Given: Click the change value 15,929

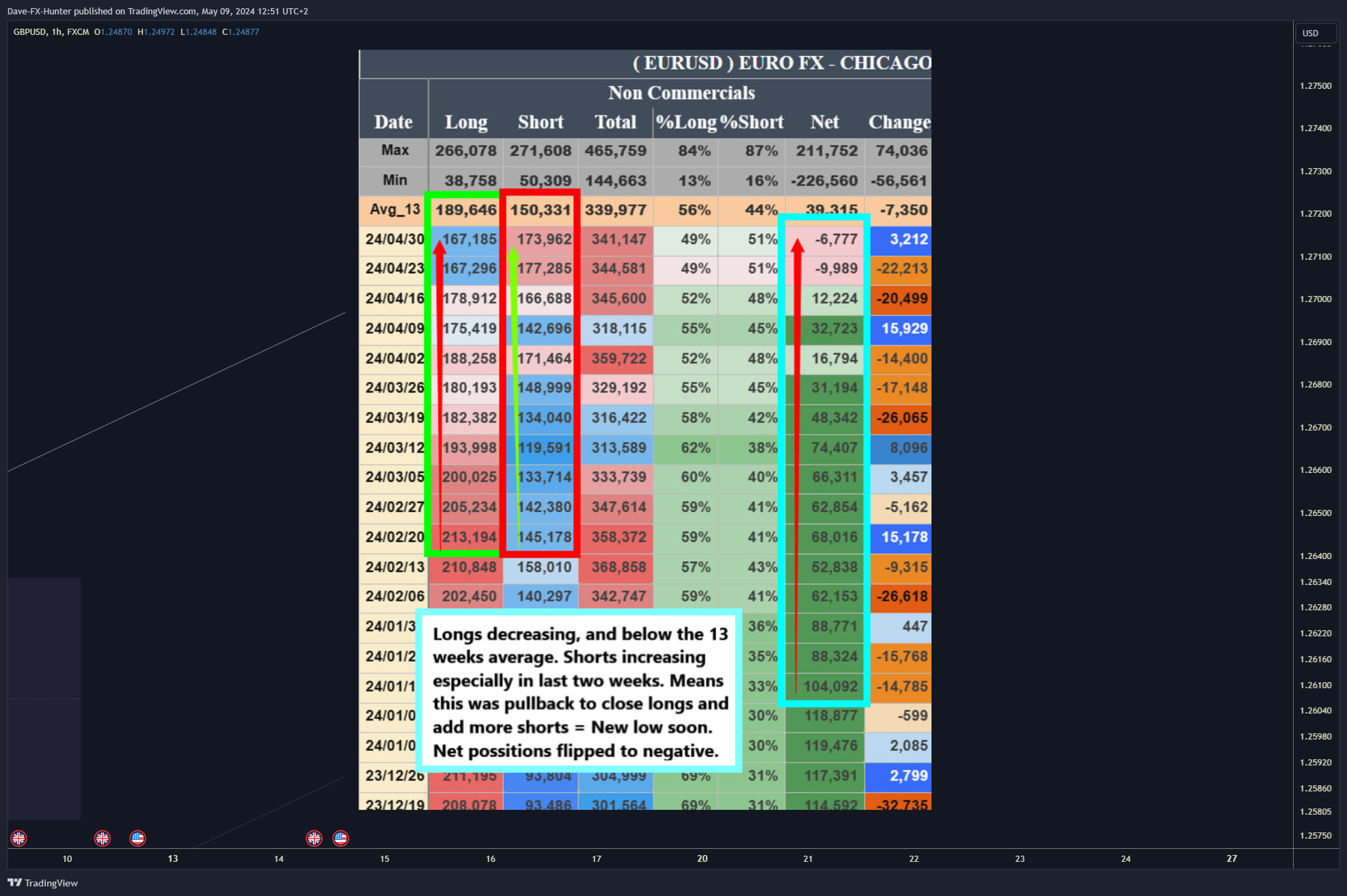Looking at the screenshot, I should 904,328.
